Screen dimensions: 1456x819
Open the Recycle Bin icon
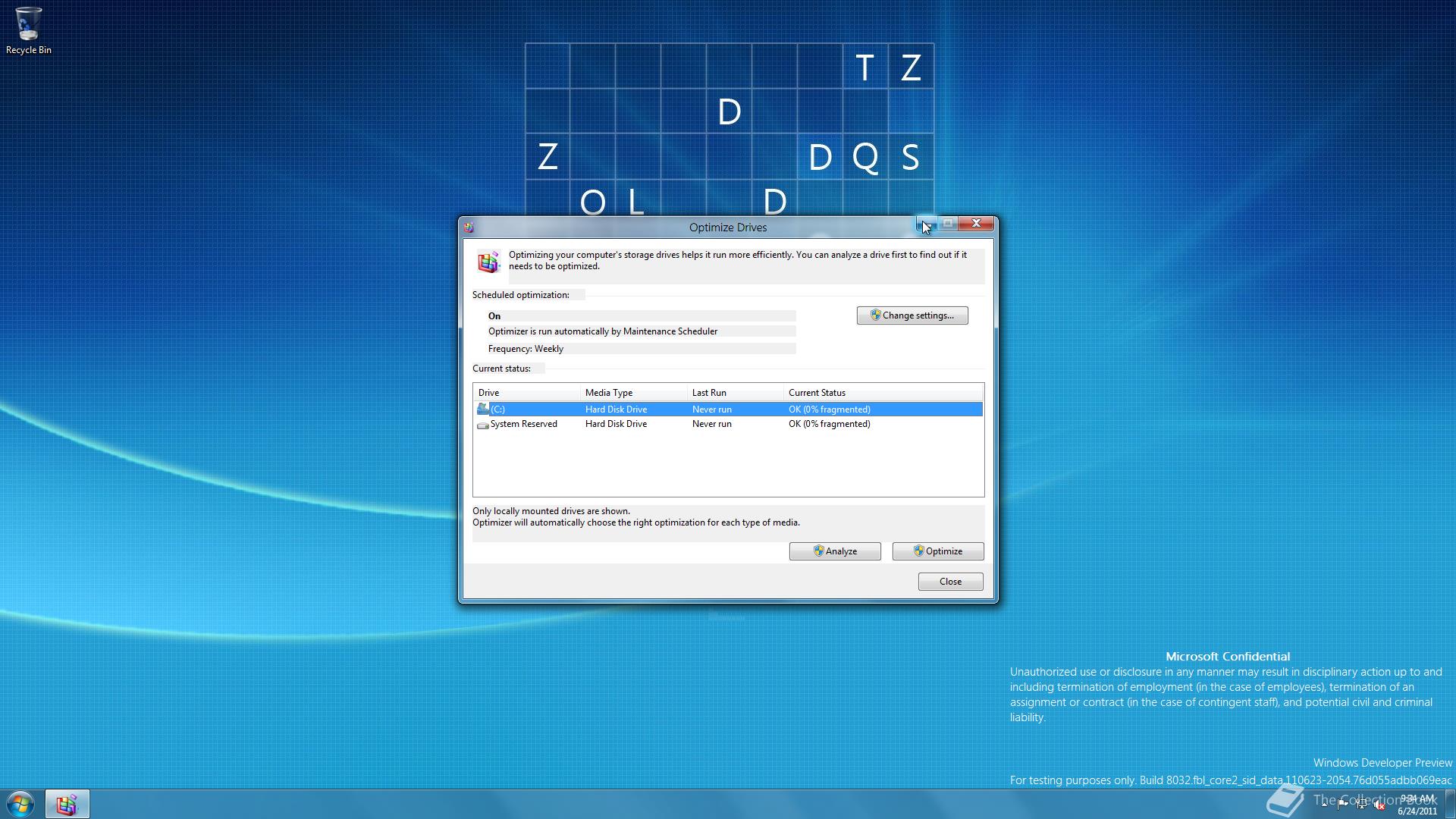pos(29,23)
